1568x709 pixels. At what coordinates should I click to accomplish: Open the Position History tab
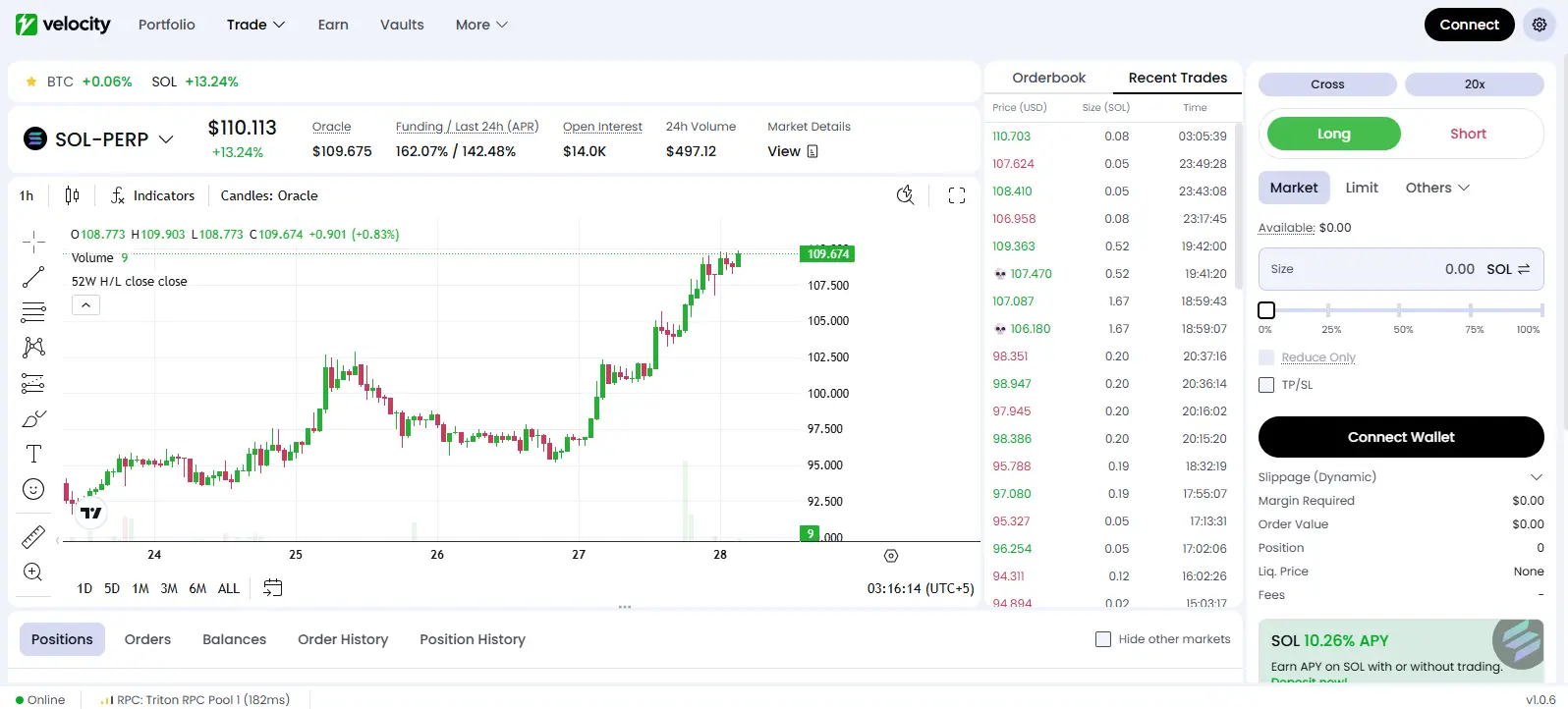pos(473,639)
